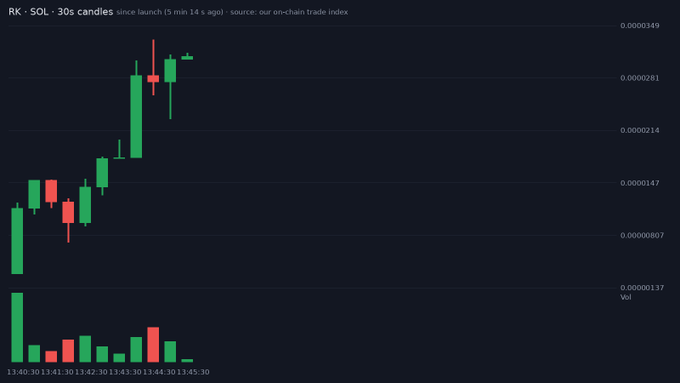
Task: Select the first red candle body
Action: [51, 191]
